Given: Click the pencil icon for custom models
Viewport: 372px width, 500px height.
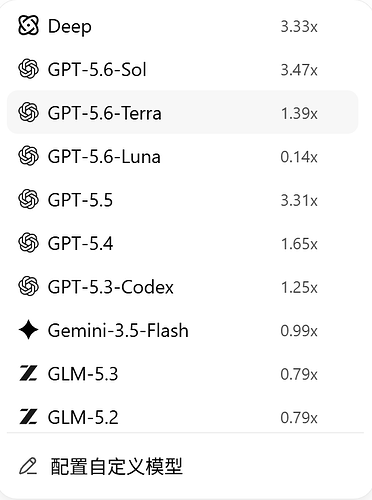Looking at the screenshot, I should pos(28,466).
